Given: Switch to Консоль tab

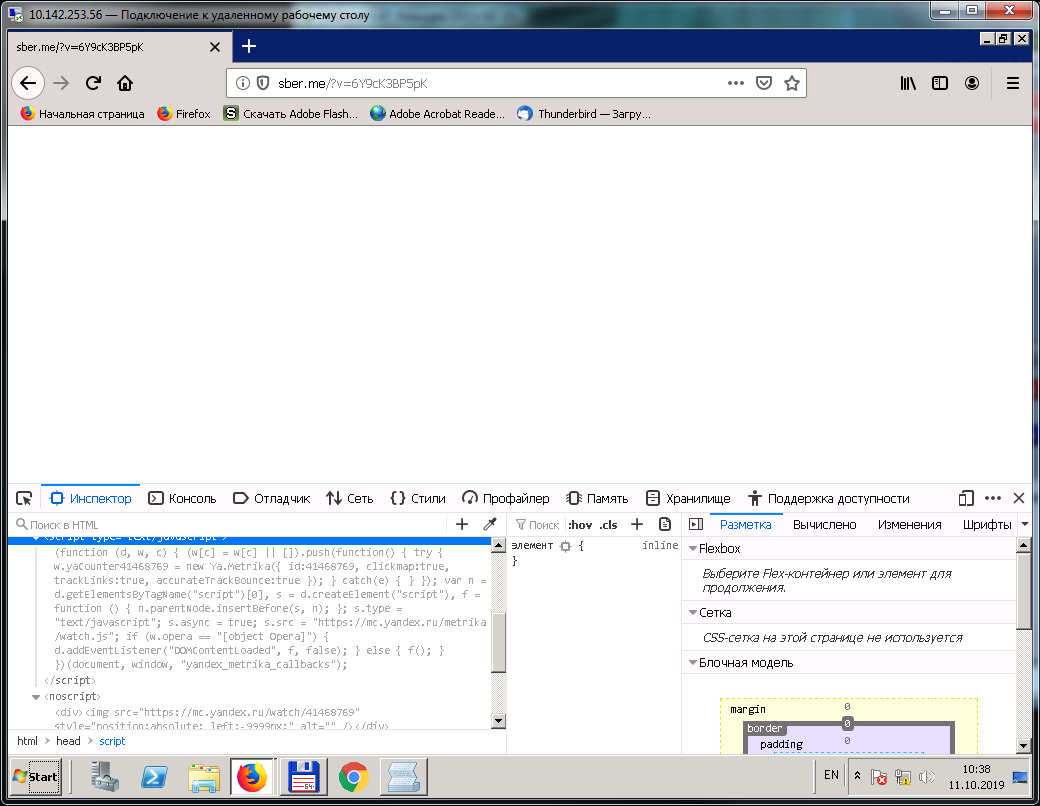Looking at the screenshot, I should pos(182,498).
